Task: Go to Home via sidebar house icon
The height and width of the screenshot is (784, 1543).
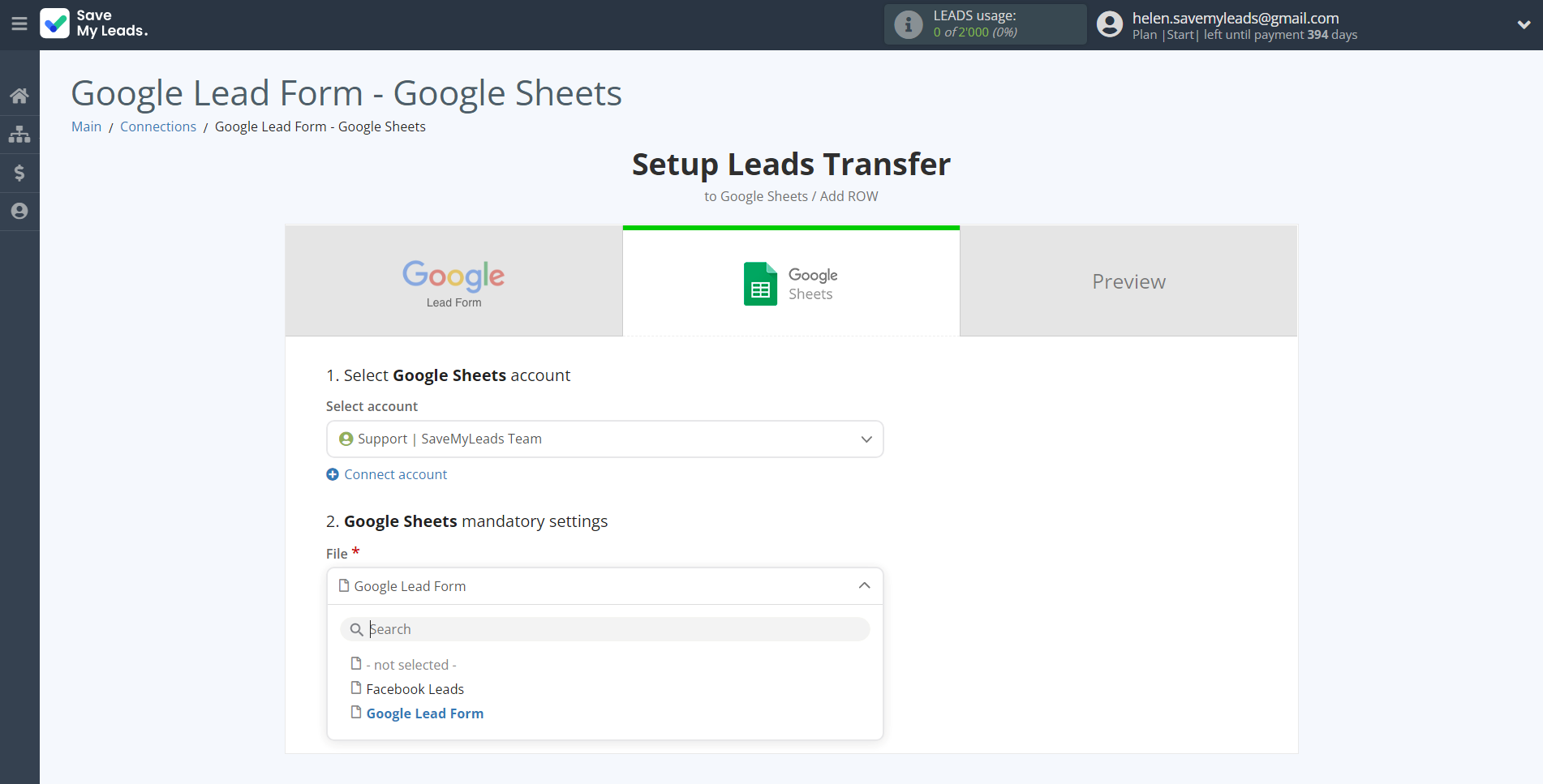Action: (19, 96)
